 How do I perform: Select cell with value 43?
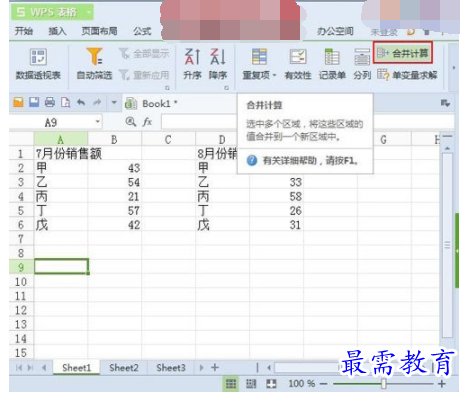click(x=115, y=168)
